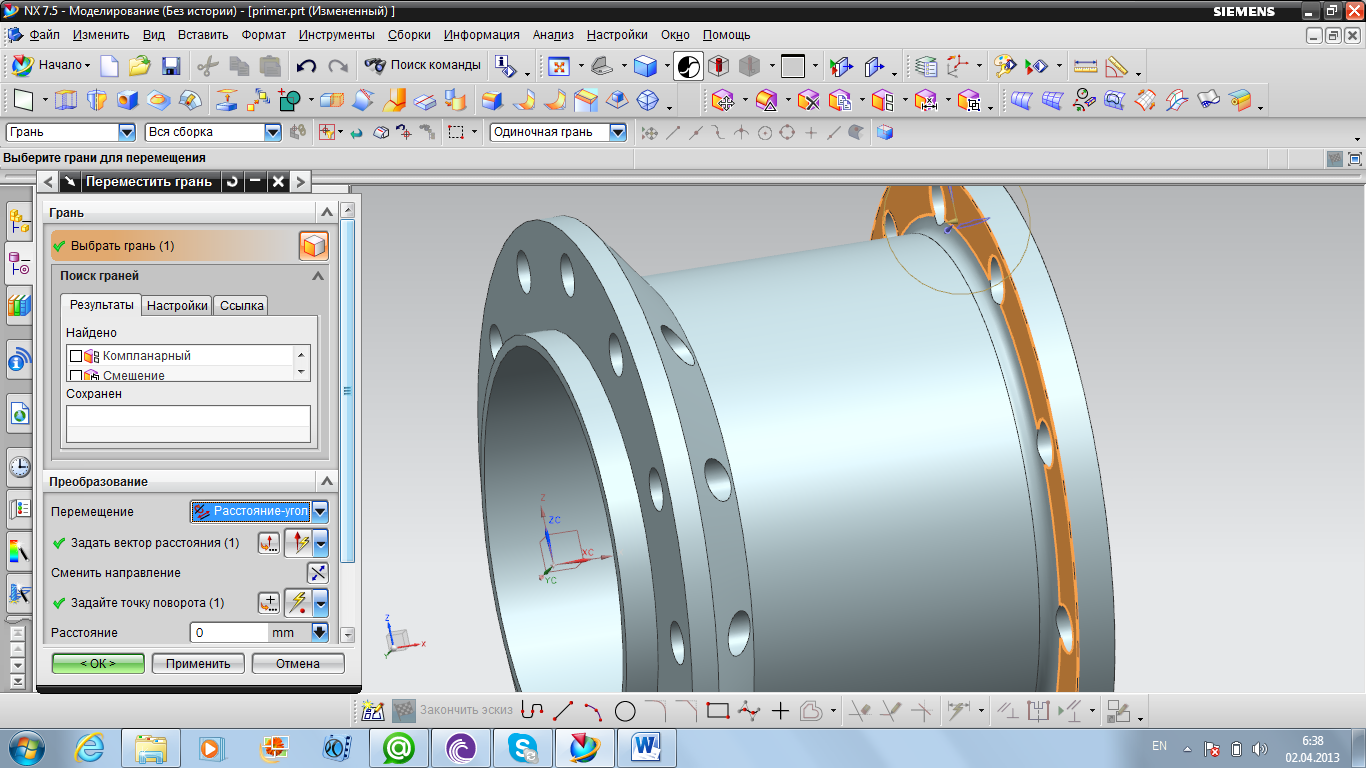This screenshot has width=1366, height=768.
Task: Undo the last action
Action: (x=306, y=66)
